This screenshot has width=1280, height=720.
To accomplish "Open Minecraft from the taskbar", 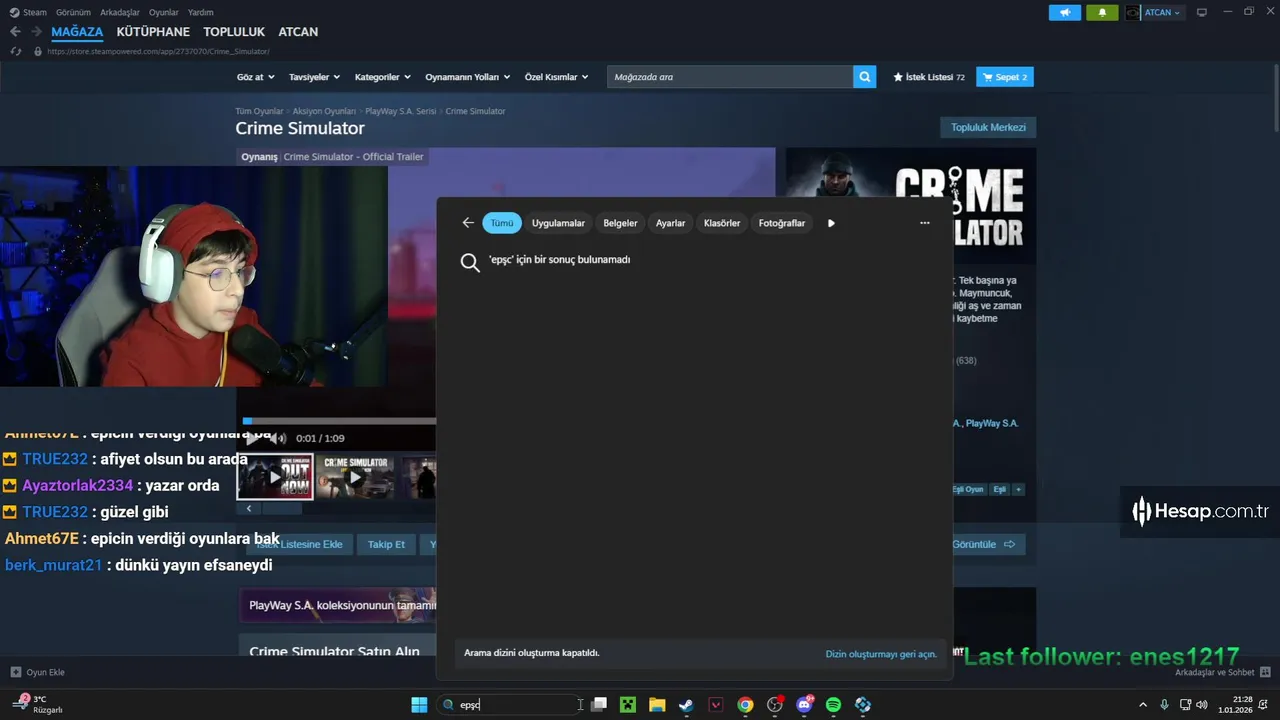I will click(x=627, y=705).
